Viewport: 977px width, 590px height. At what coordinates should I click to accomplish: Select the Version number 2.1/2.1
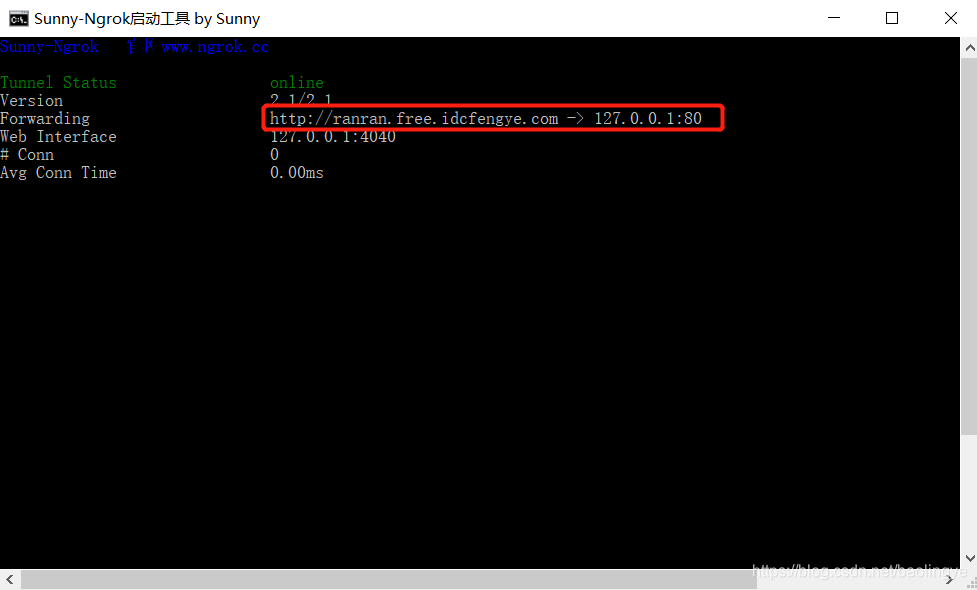pos(299,100)
